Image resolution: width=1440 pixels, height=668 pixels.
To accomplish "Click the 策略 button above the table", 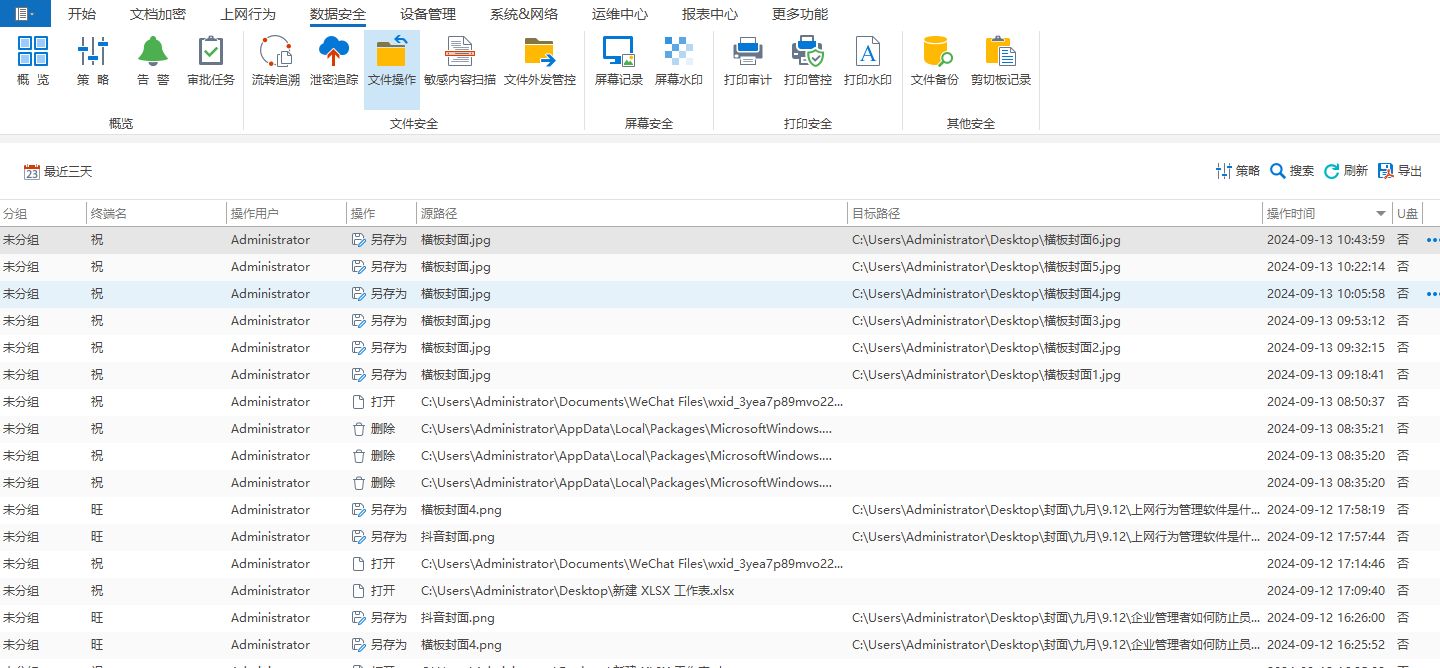I will point(1238,171).
